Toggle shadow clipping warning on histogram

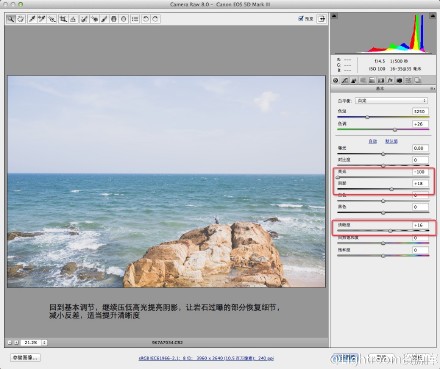pyautogui.click(x=335, y=16)
